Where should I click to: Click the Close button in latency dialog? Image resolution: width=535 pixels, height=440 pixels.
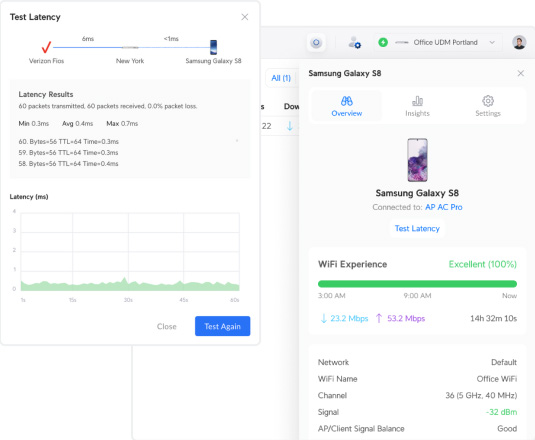tap(167, 326)
